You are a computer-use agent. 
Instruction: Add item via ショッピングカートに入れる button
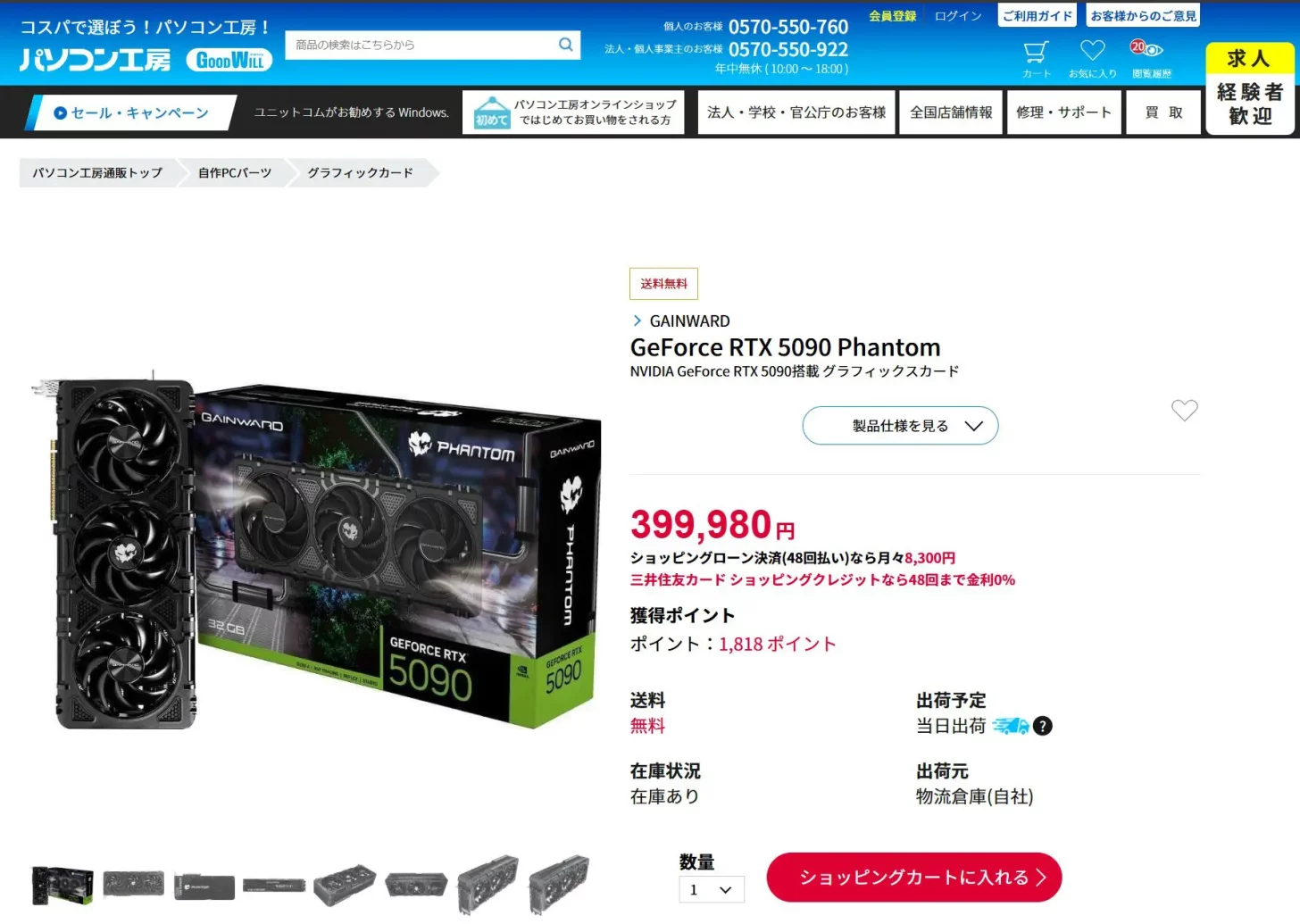[x=914, y=878]
